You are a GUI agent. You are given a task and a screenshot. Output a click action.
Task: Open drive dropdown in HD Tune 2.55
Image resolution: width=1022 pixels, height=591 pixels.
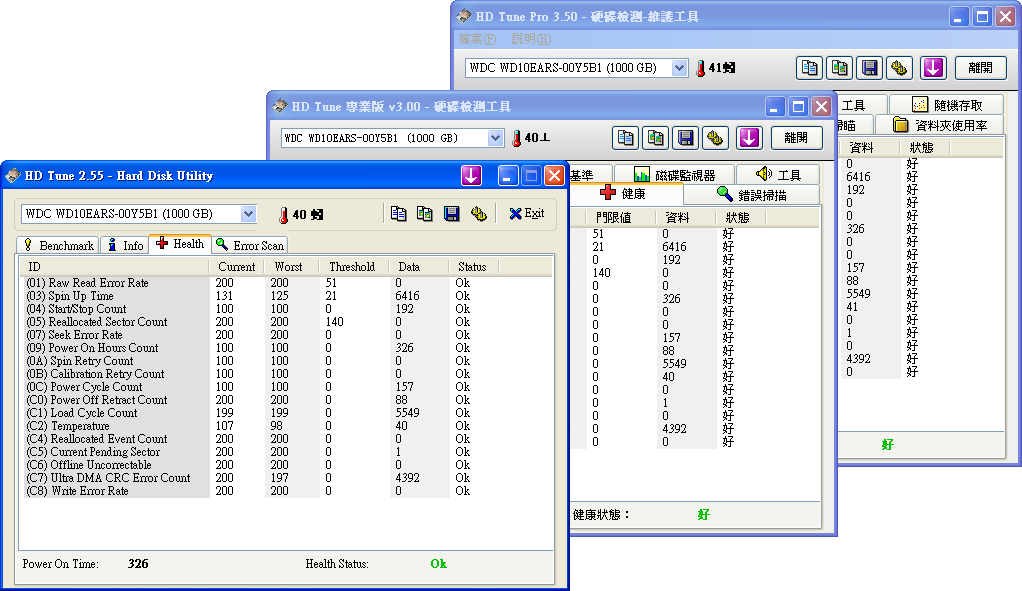248,214
